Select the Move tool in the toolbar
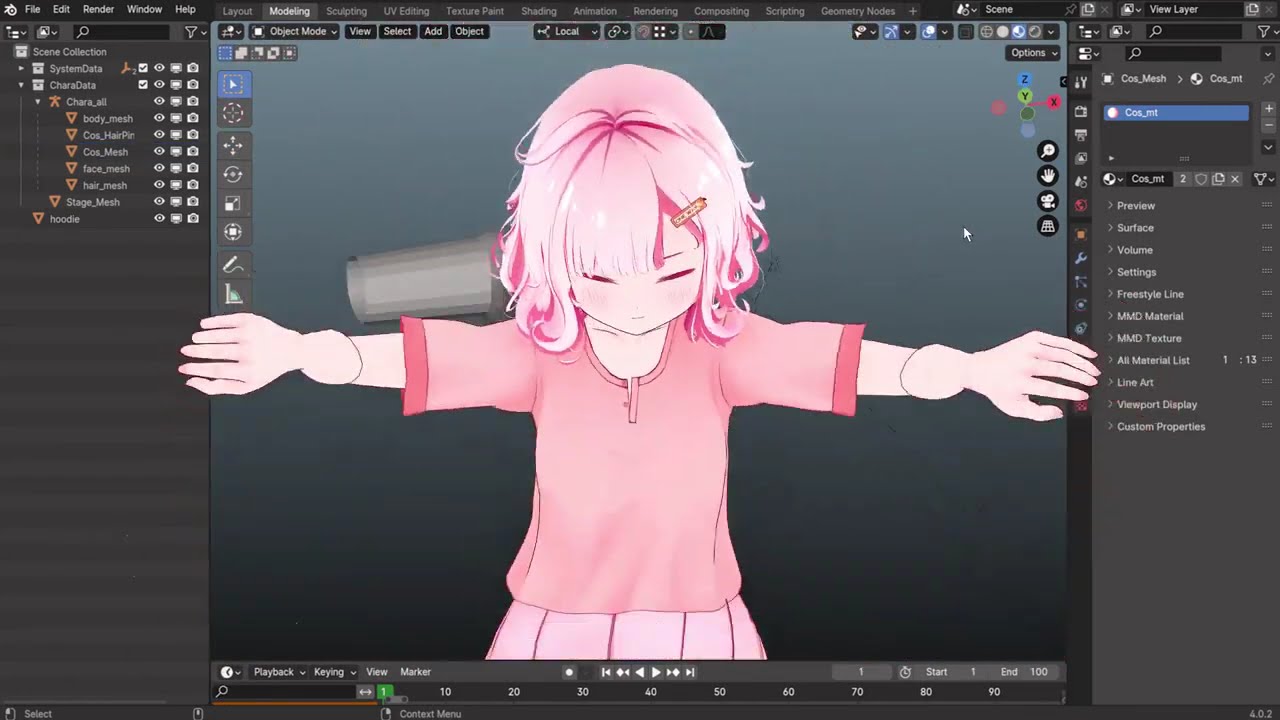 (x=233, y=145)
